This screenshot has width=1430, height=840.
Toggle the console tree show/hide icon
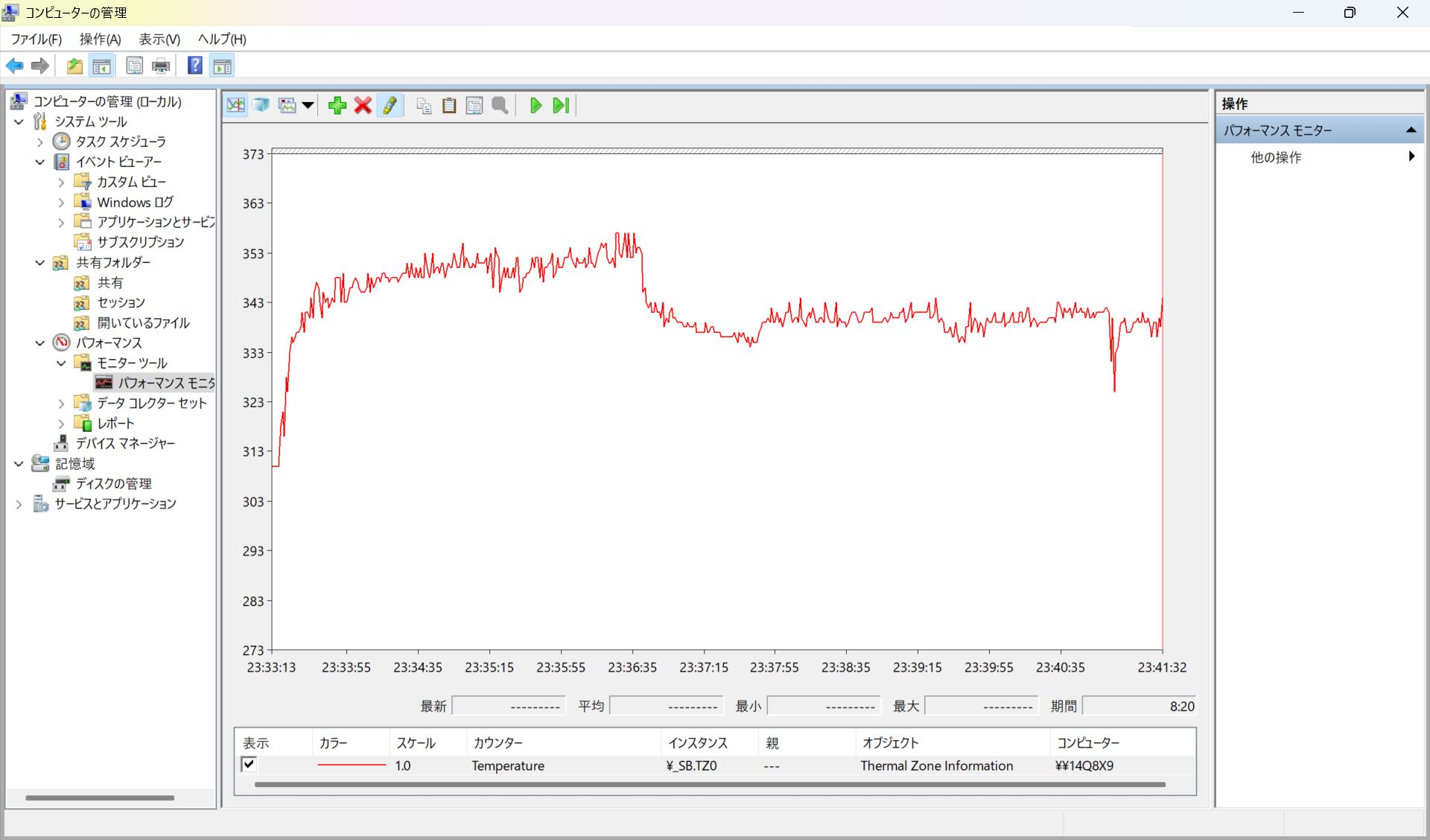coord(102,66)
